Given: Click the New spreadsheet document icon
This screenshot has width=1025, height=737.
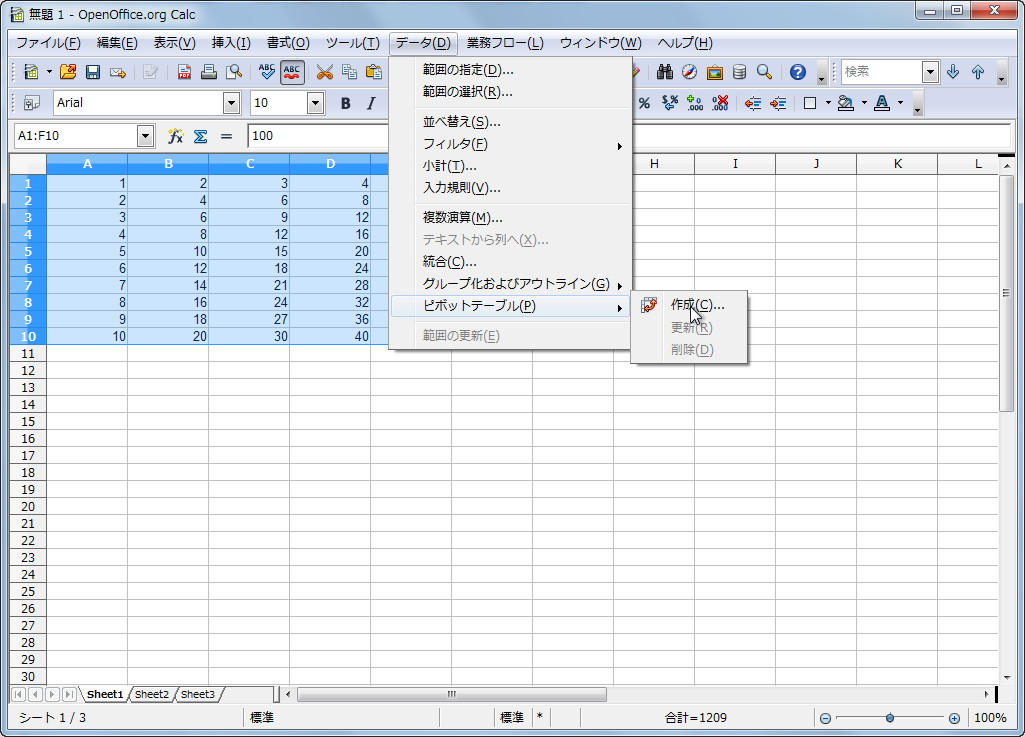Looking at the screenshot, I should pyautogui.click(x=31, y=72).
